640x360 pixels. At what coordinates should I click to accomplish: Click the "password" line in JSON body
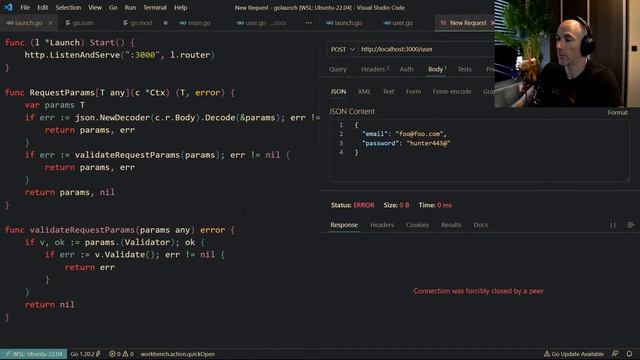(x=406, y=143)
